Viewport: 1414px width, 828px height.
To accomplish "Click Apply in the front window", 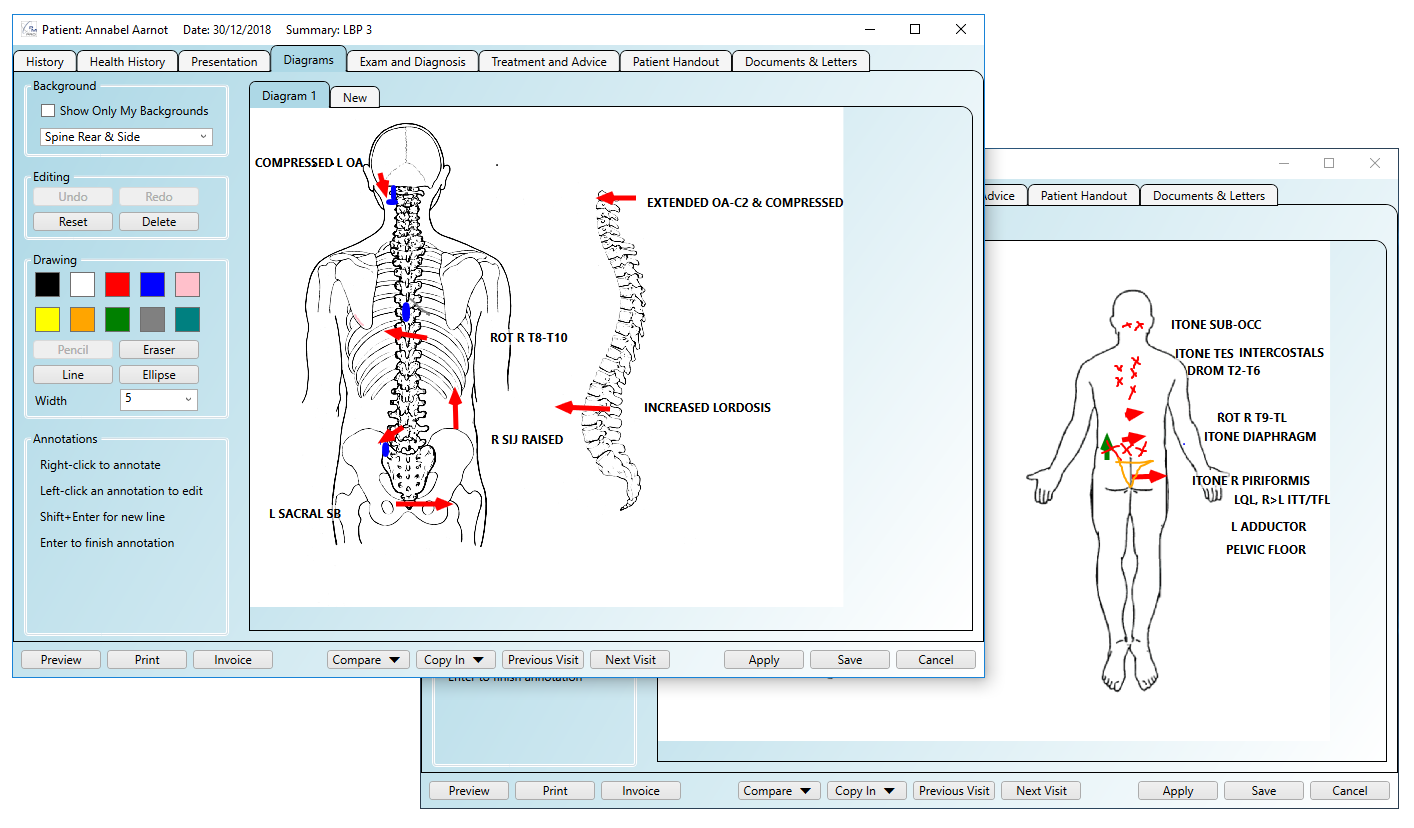I will point(764,660).
